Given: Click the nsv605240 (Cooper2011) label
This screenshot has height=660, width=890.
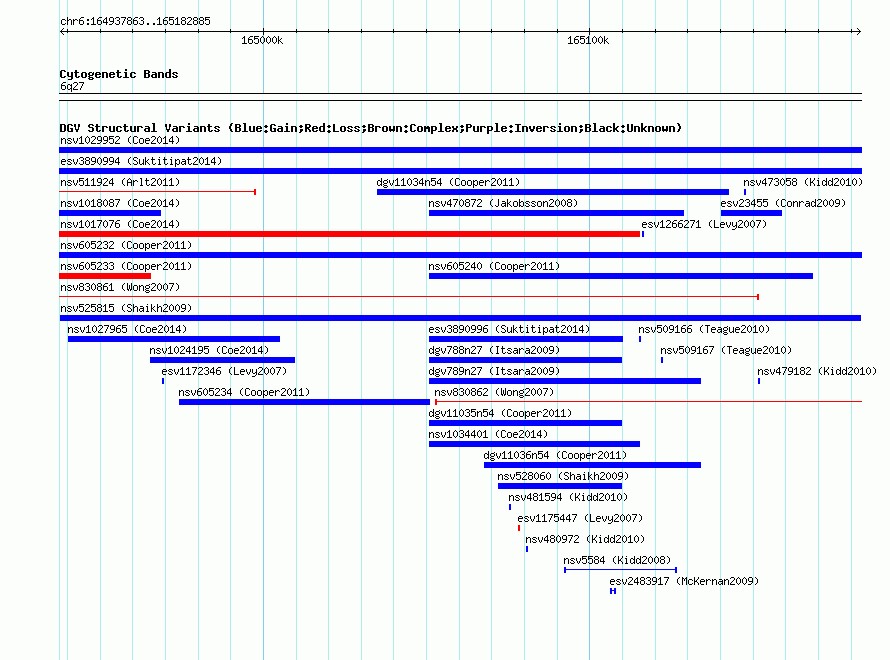Looking at the screenshot, I should tap(494, 266).
